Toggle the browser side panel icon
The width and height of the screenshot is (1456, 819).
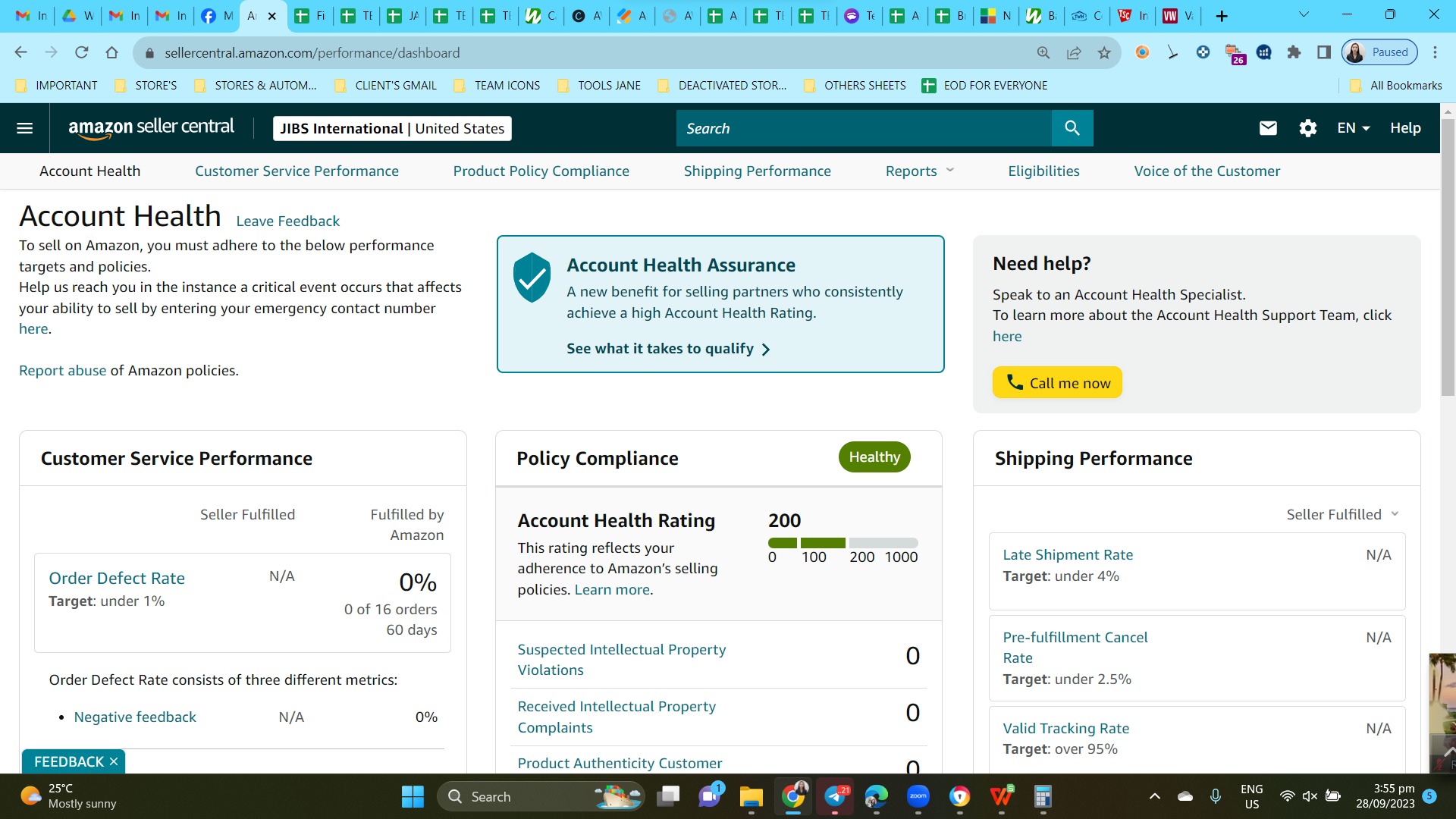point(1324,52)
